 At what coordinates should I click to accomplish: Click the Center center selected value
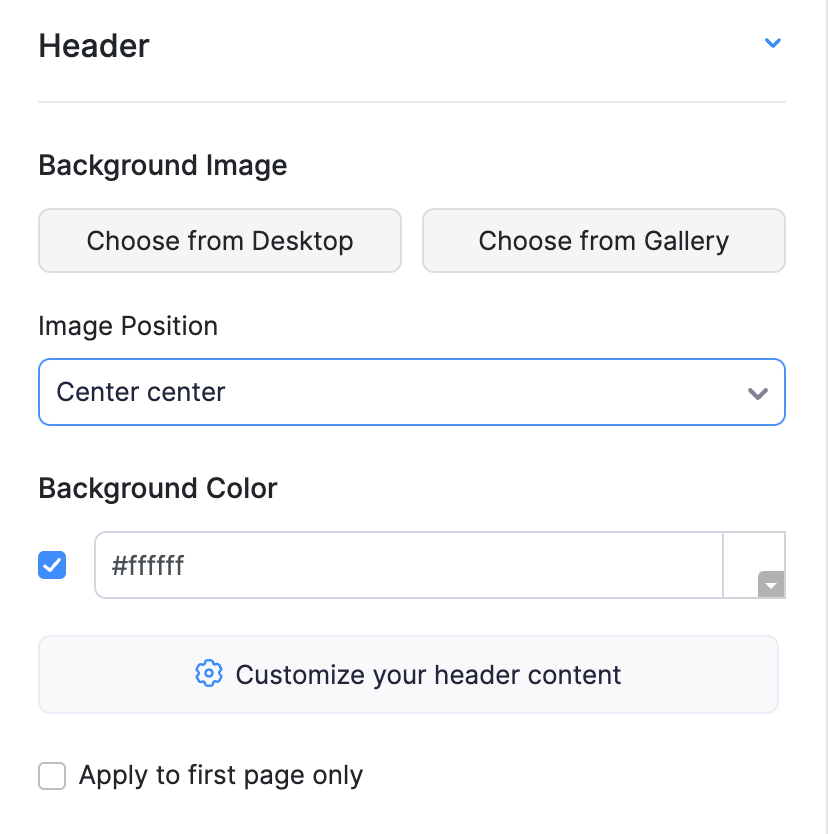tap(141, 392)
